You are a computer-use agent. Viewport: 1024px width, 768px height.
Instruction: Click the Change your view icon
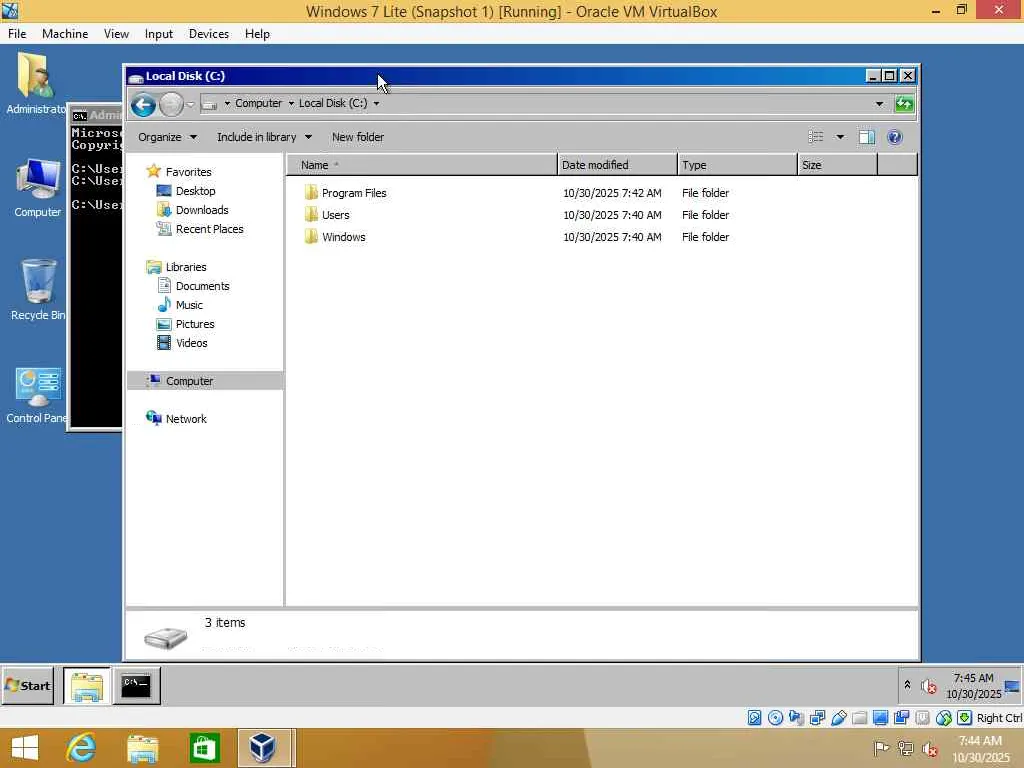[x=816, y=137]
